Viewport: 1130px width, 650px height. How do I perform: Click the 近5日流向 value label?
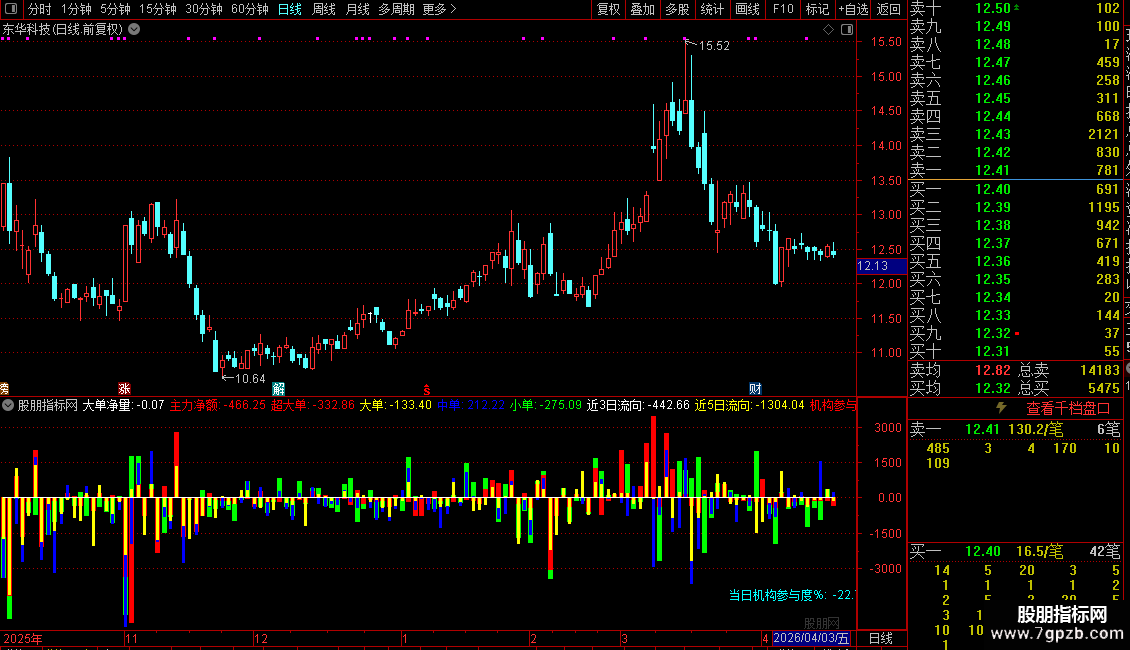point(749,405)
